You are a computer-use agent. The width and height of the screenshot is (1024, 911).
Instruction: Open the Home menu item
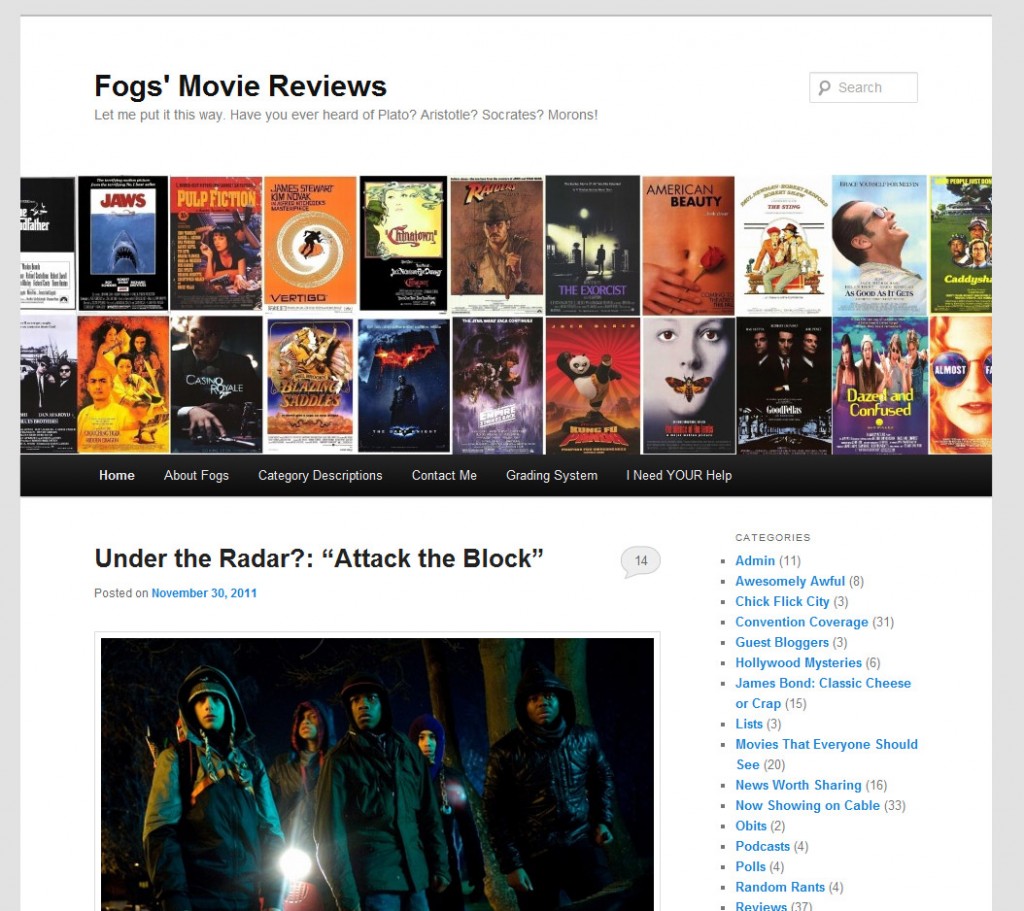[x=117, y=475]
